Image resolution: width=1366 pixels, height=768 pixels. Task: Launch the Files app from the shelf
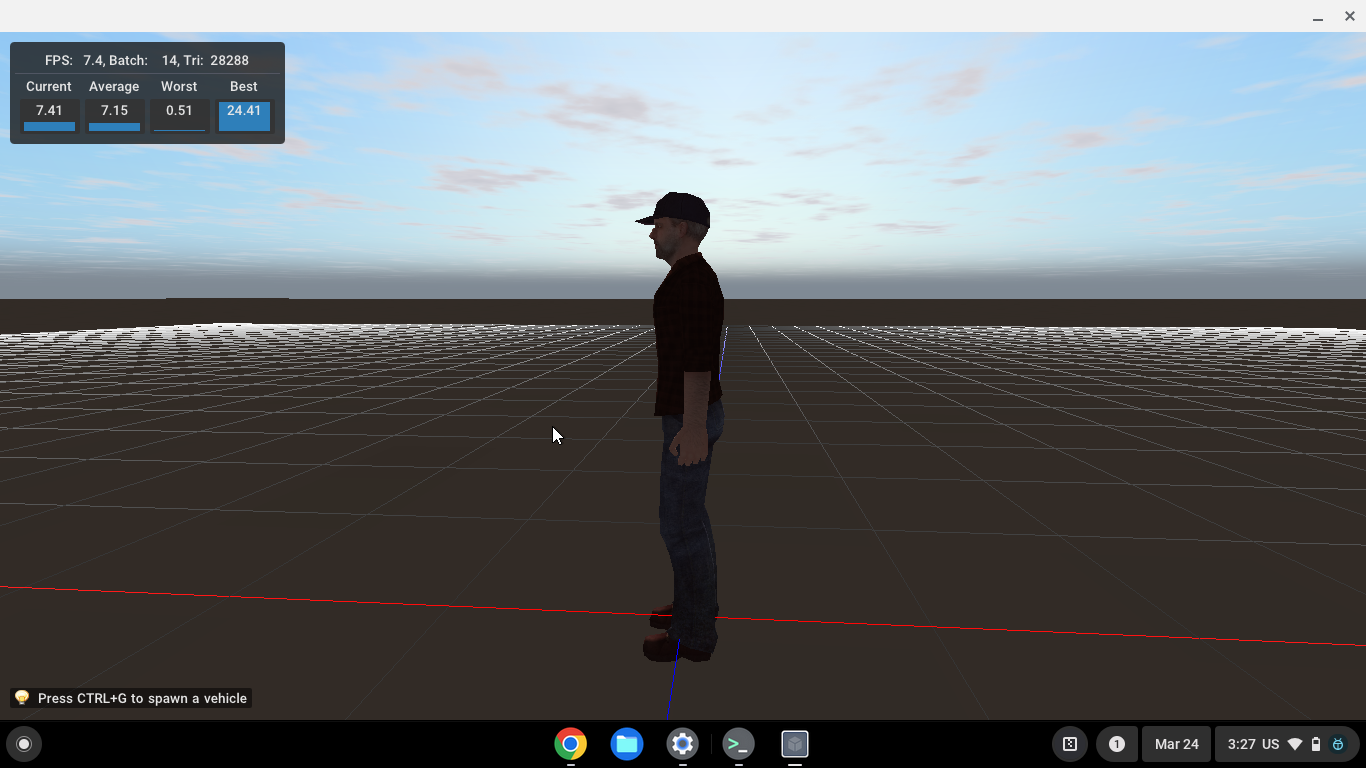[627, 744]
